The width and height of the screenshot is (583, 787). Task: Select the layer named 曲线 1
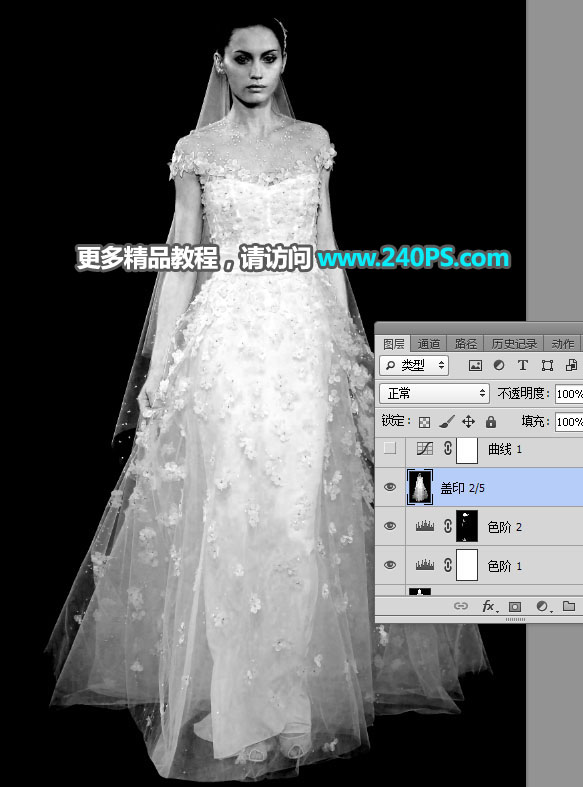505,449
